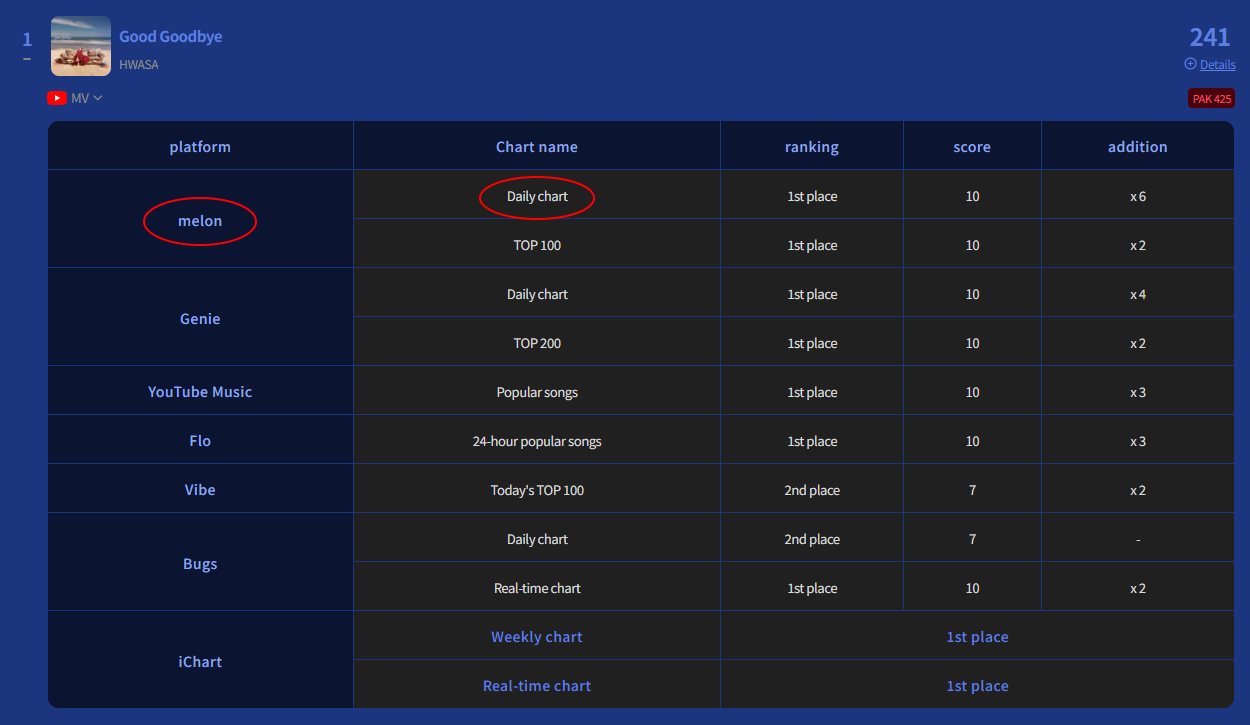This screenshot has height=725, width=1250.
Task: Click the x4 addition value
Action: (1138, 294)
